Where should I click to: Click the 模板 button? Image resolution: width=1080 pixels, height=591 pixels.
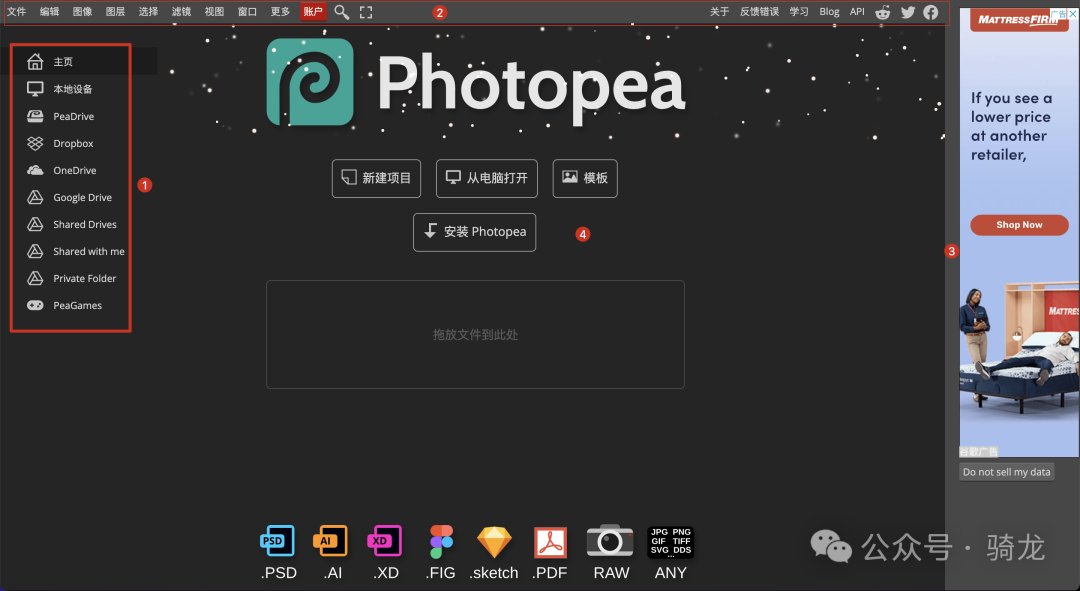[585, 178]
